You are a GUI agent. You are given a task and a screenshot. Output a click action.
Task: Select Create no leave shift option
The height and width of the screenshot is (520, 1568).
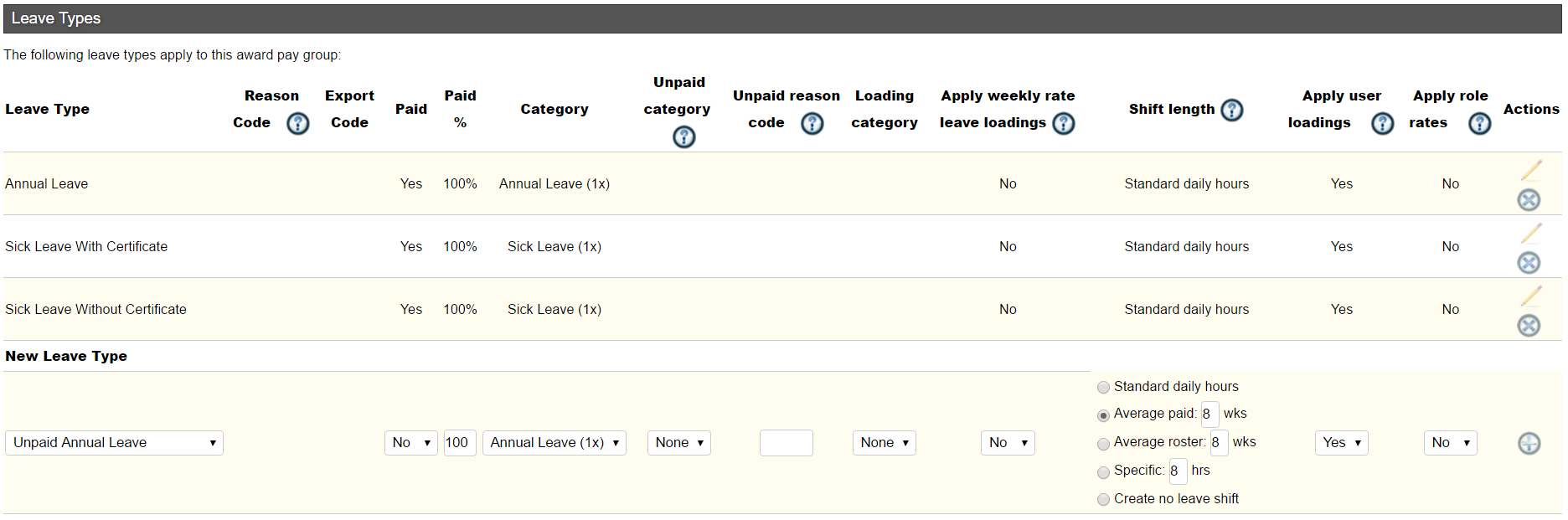[x=1104, y=500]
